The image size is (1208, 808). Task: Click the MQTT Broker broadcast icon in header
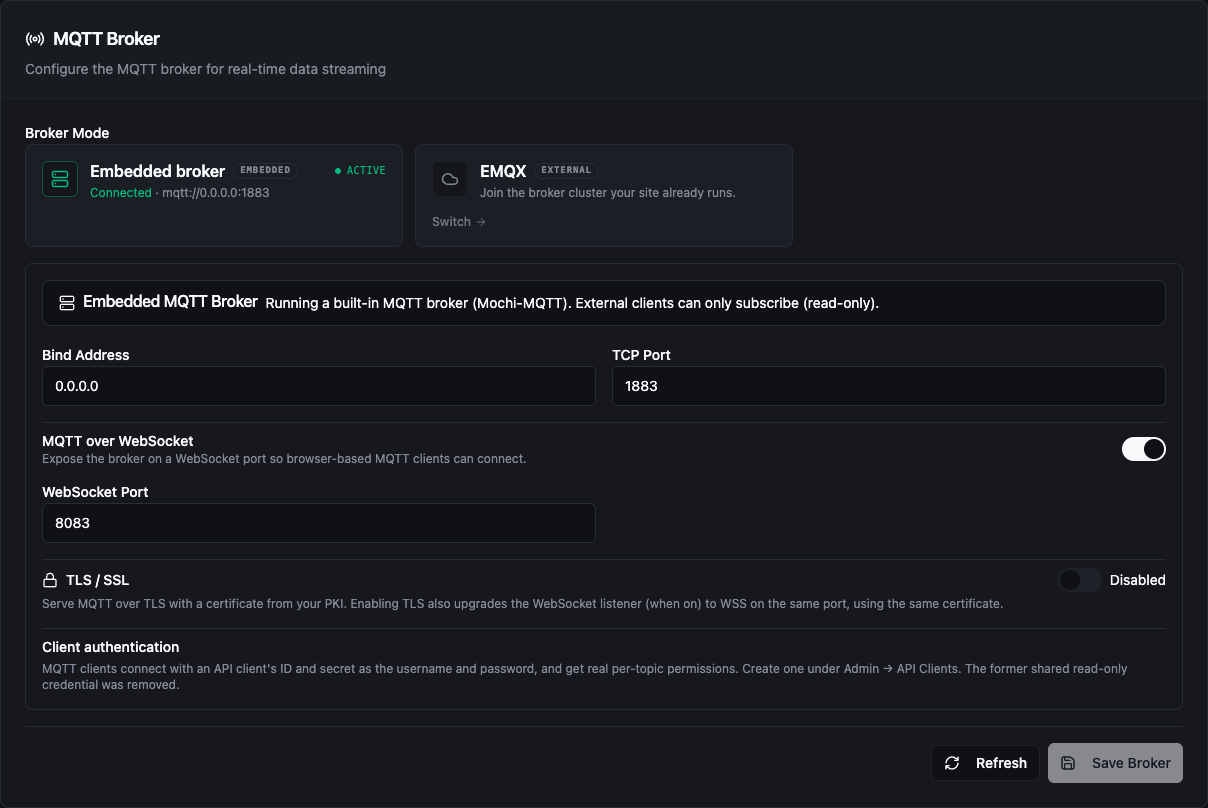pos(35,39)
